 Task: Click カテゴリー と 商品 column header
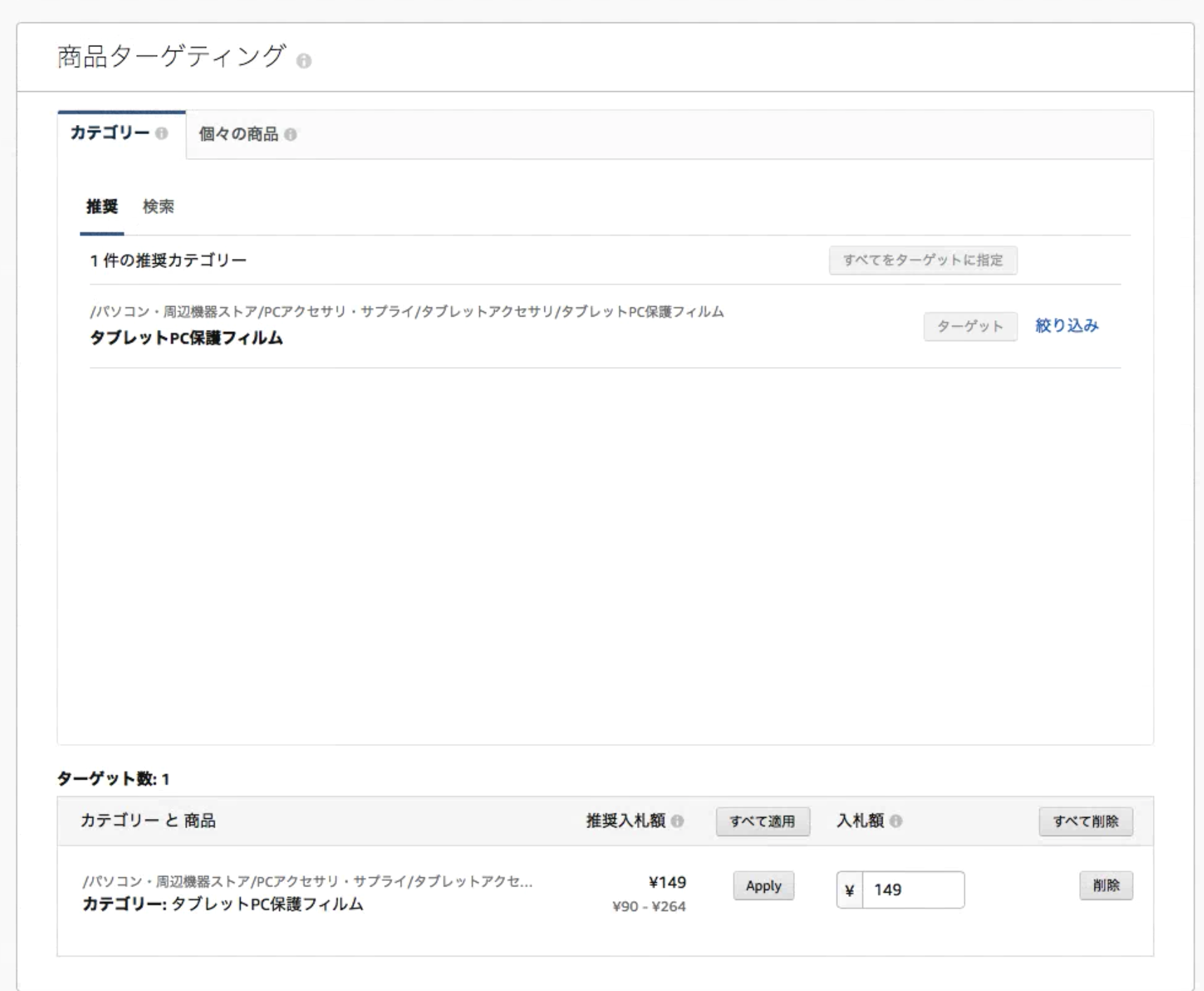click(148, 820)
